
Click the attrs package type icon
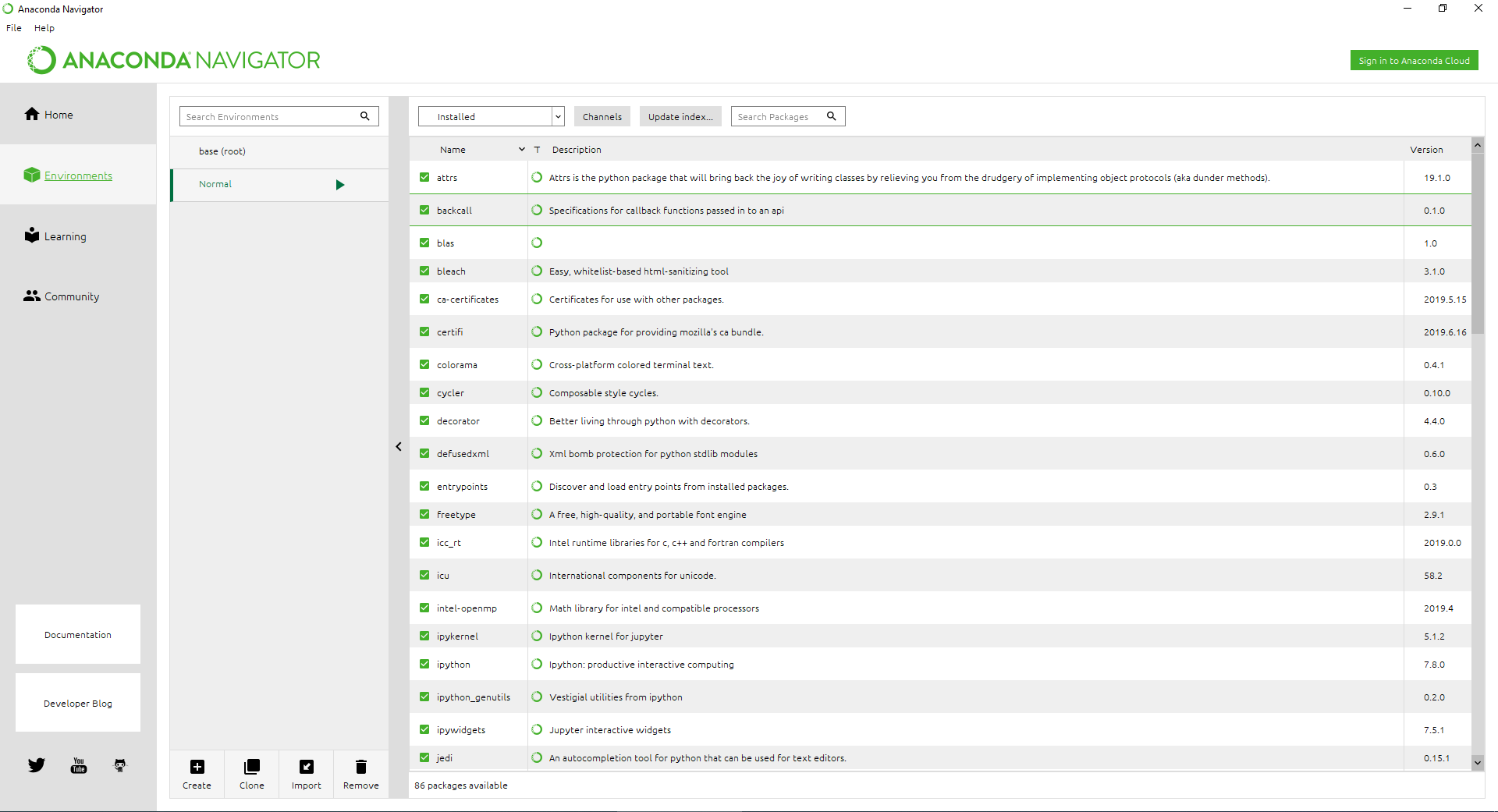click(537, 177)
